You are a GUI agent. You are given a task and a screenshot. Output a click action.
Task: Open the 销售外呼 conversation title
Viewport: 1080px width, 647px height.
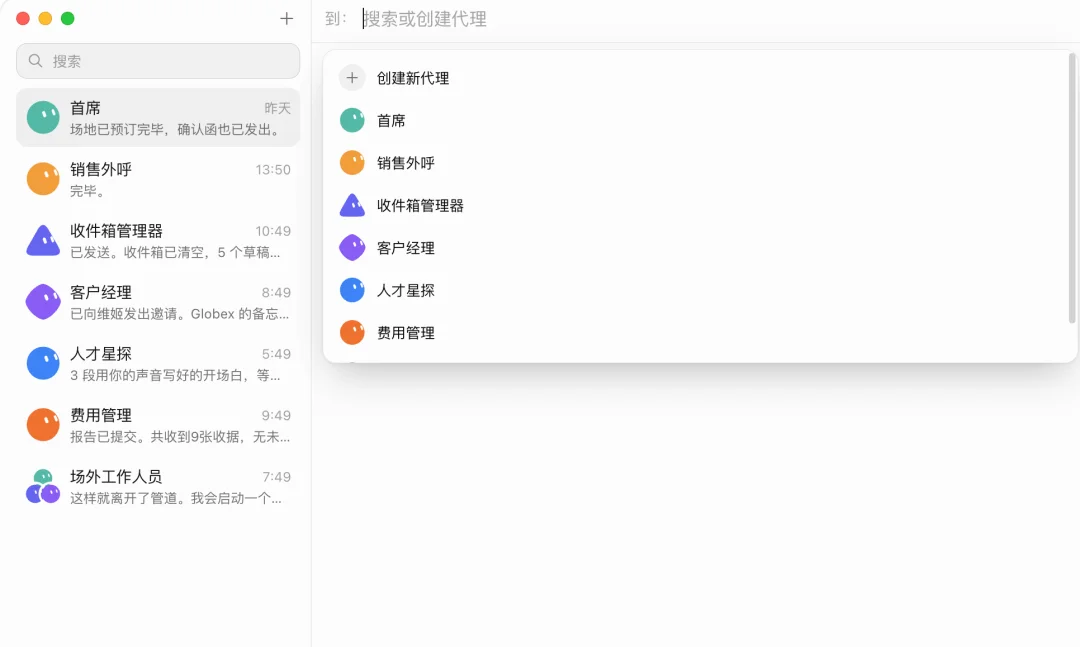(x=101, y=170)
